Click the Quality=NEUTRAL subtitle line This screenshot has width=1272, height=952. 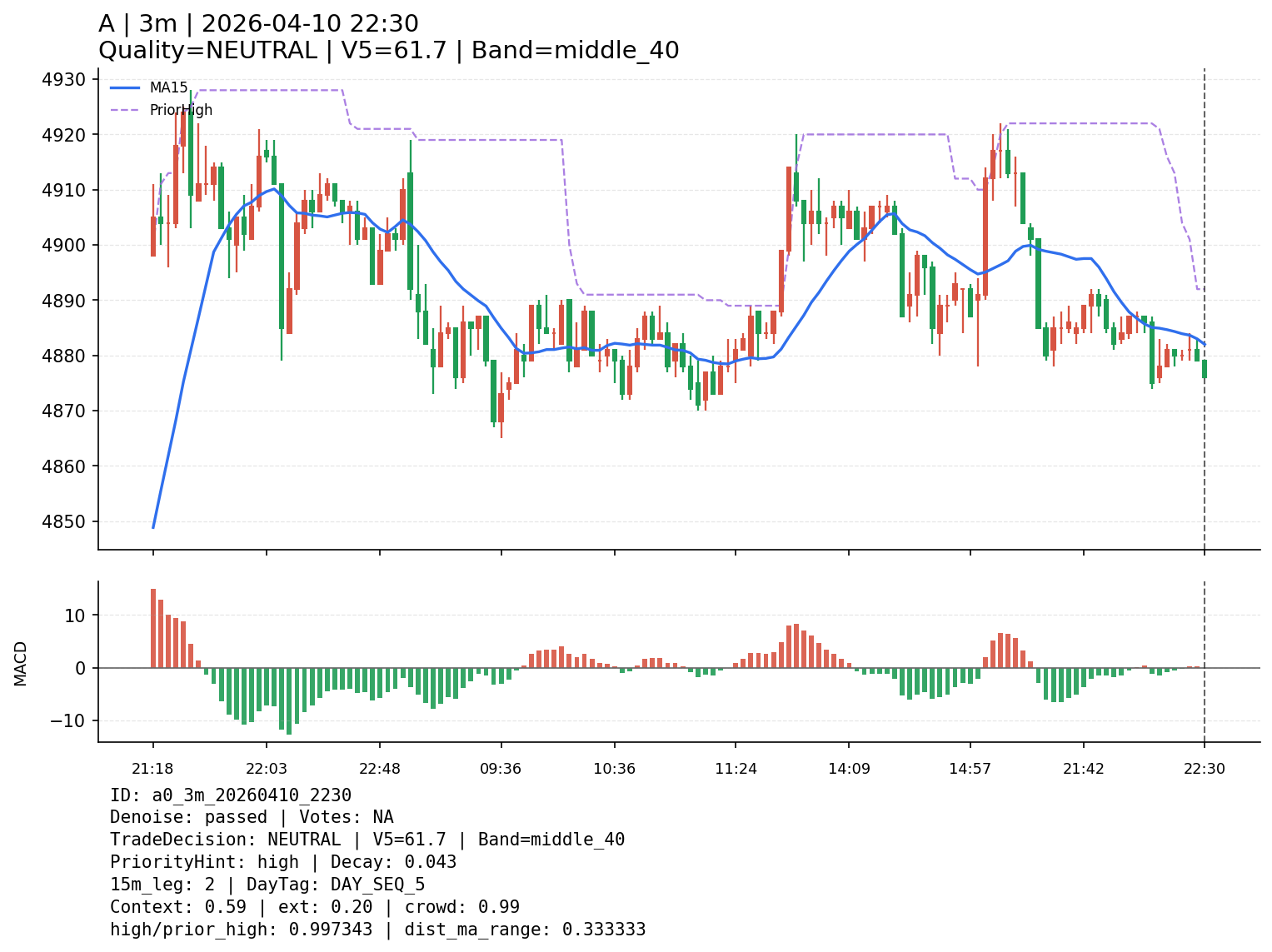(388, 51)
